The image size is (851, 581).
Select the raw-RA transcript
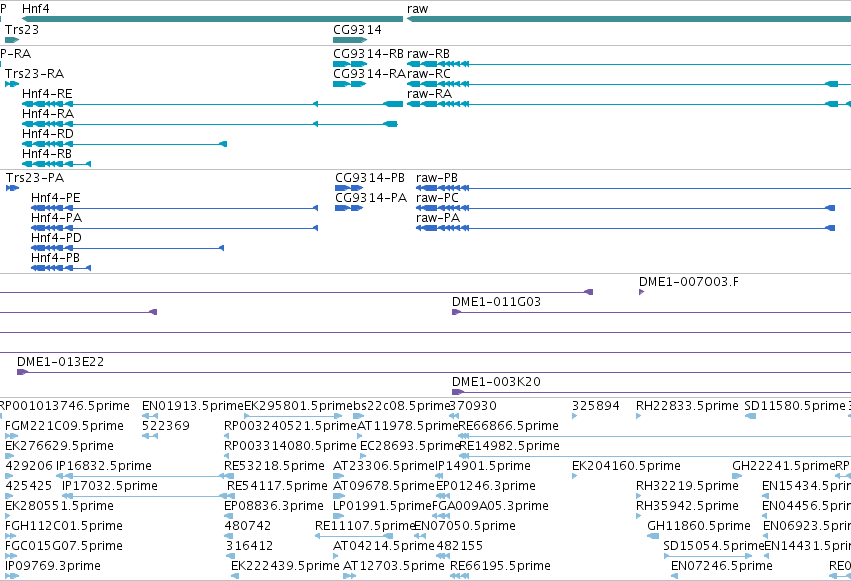[x=628, y=104]
